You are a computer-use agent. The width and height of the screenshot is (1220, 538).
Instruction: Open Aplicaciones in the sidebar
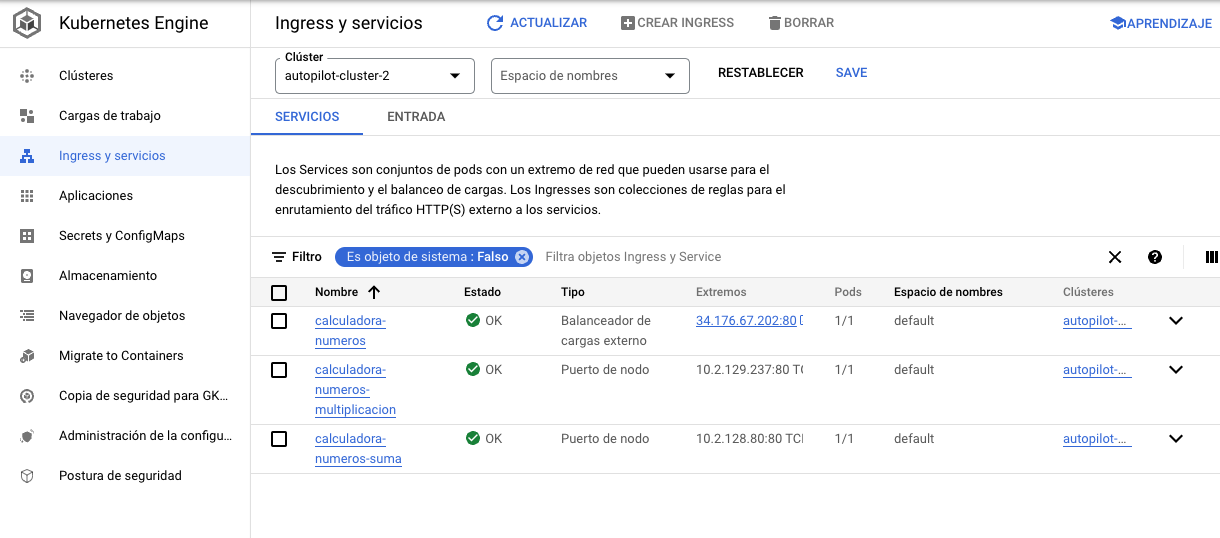125,196
